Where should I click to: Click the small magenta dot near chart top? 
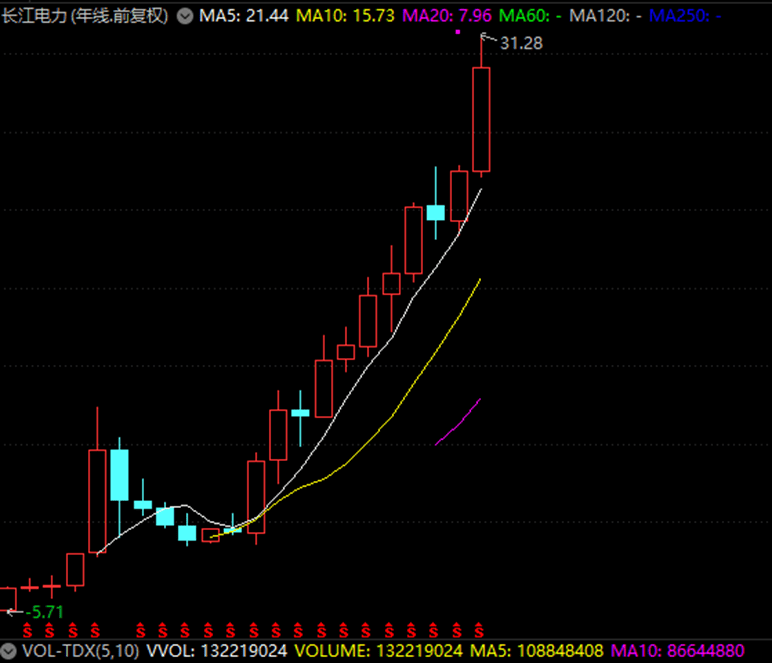(457, 32)
